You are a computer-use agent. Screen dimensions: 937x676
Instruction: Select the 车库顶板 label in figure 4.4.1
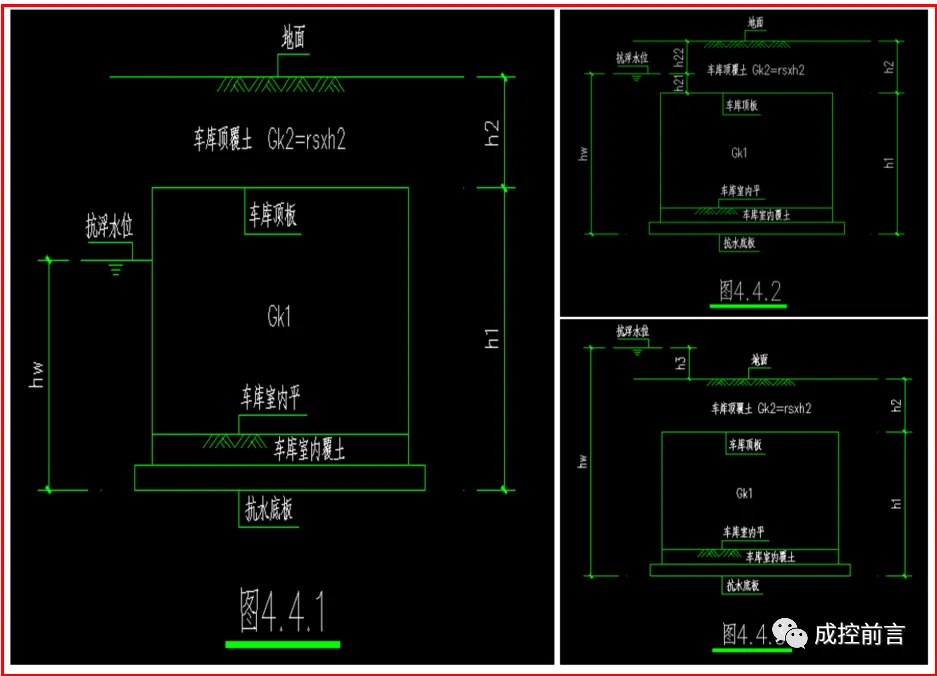272,215
